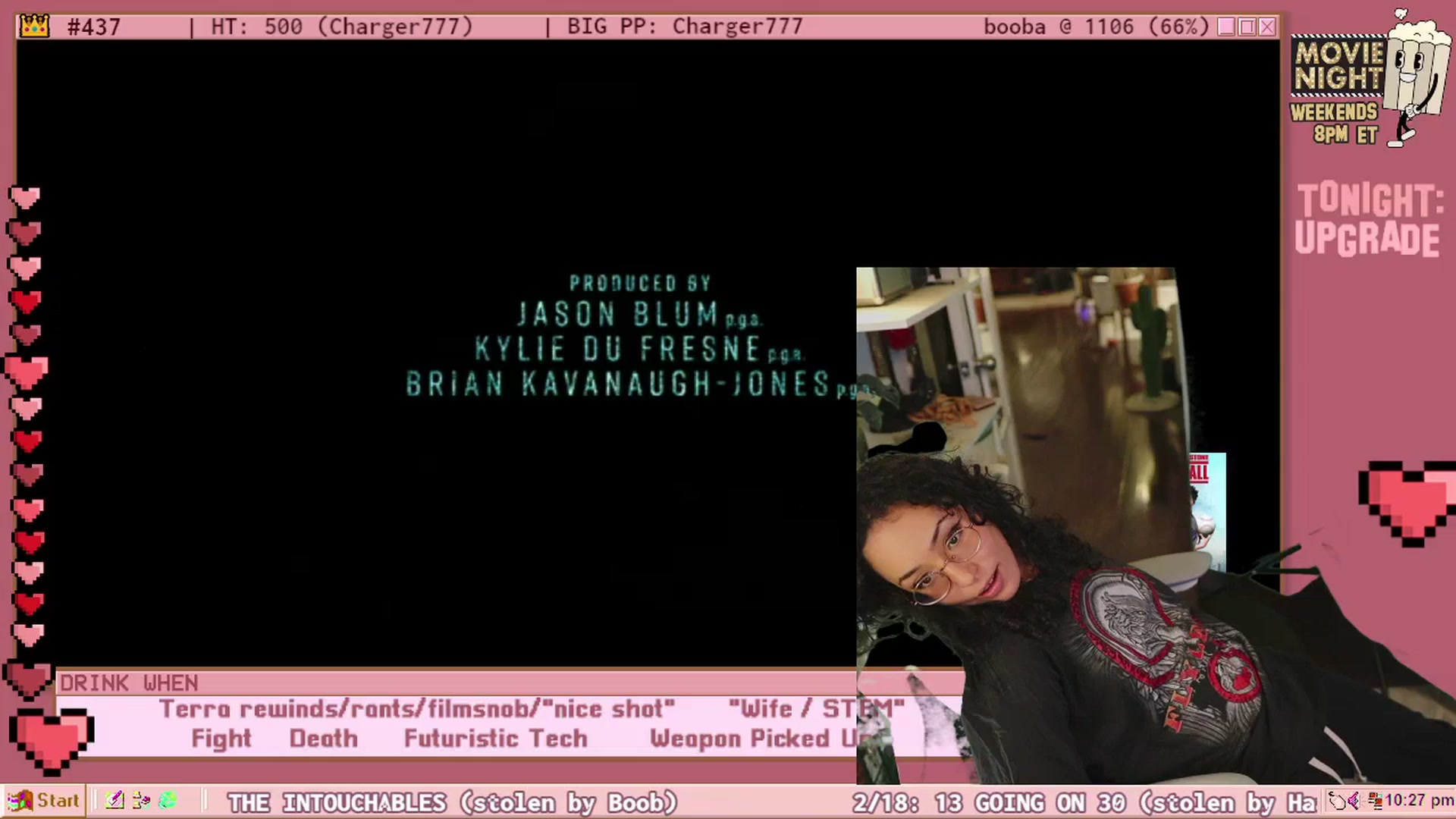
Task: Click the mouse tray icon
Action: tap(1336, 801)
